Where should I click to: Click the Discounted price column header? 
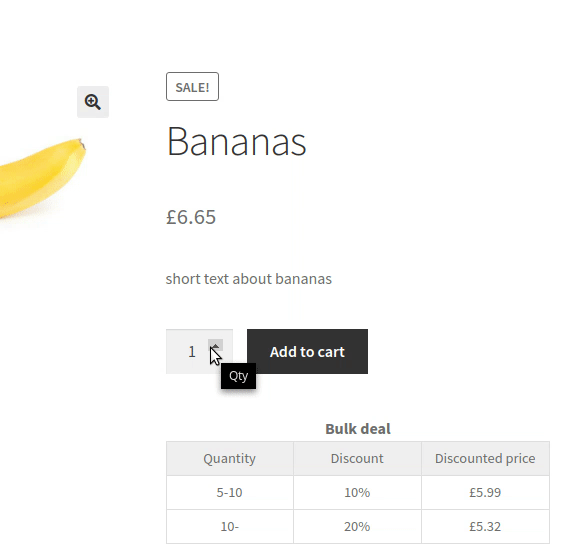click(485, 458)
